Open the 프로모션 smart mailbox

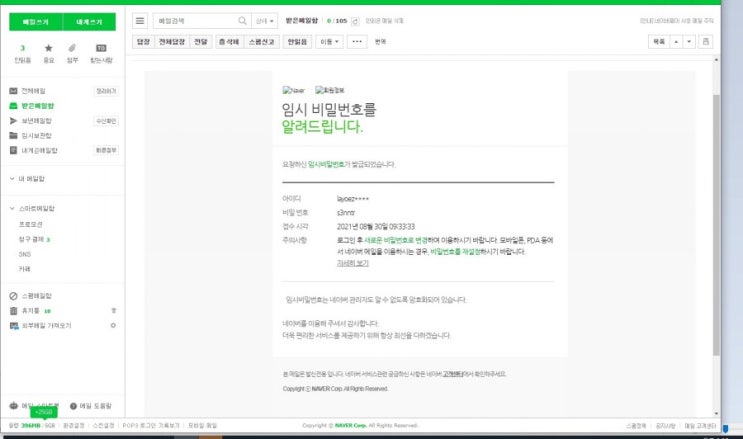[30, 224]
